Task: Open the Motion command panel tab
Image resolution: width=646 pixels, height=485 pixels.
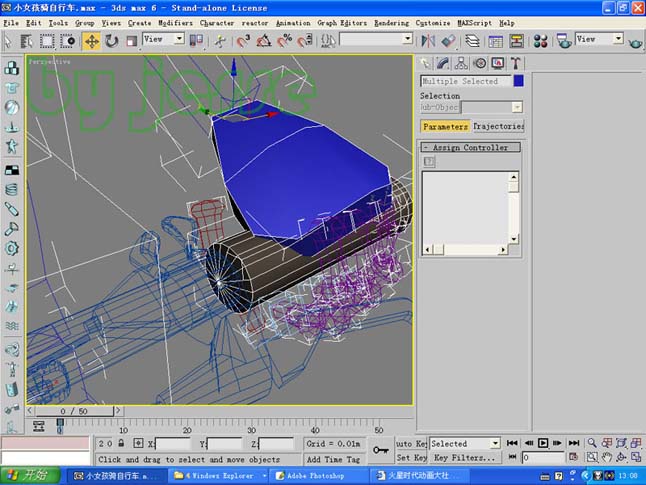Action: pos(480,63)
